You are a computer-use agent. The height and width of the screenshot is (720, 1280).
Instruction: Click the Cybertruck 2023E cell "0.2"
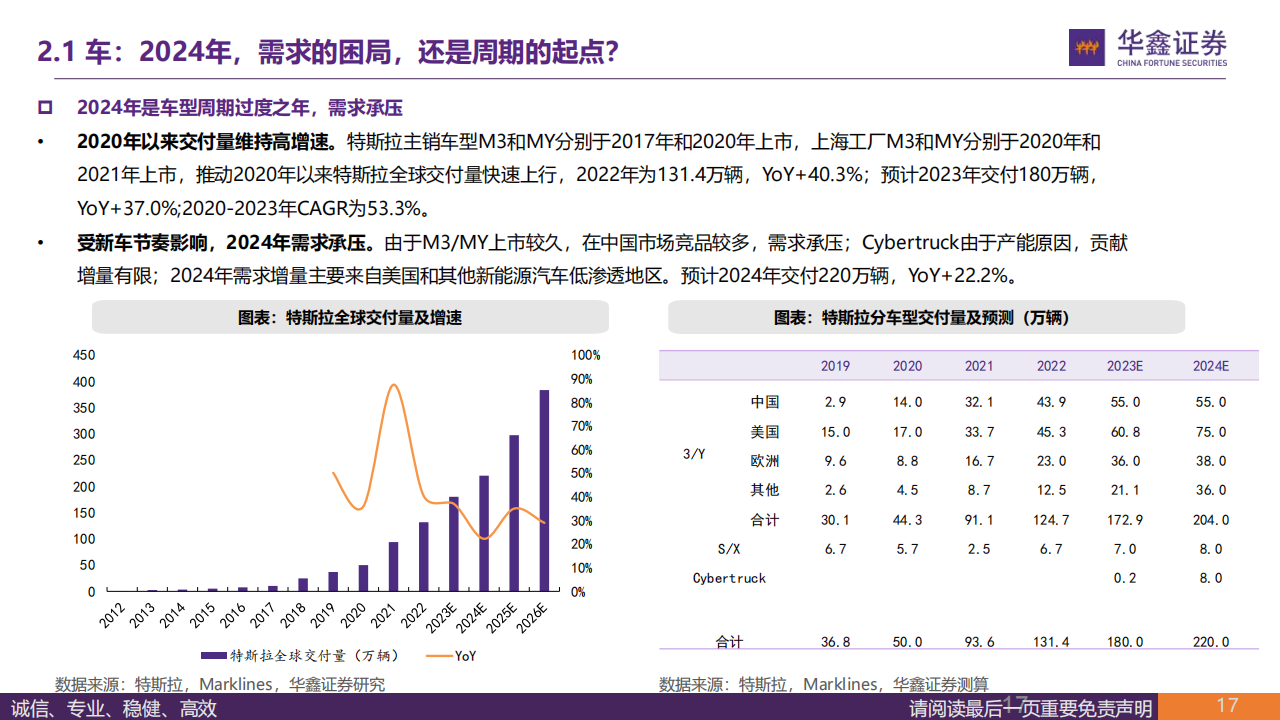pyautogui.click(x=1125, y=578)
